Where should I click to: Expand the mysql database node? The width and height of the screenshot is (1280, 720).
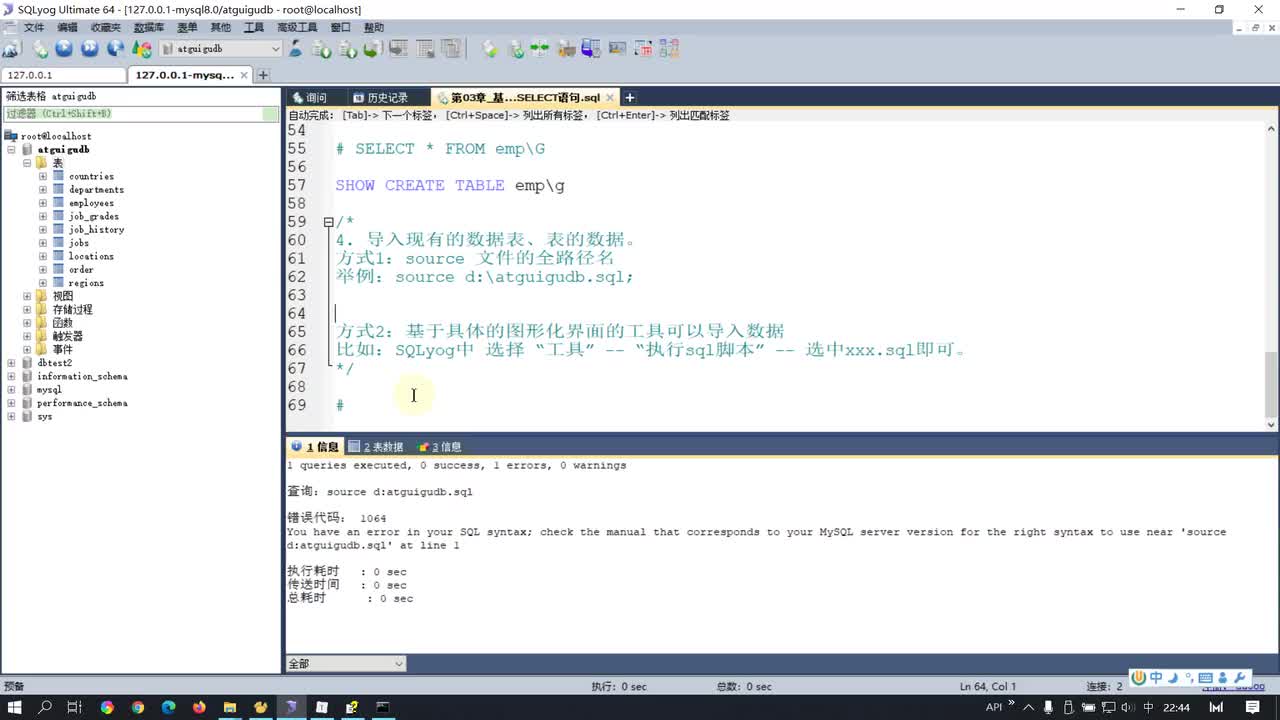[11, 390]
